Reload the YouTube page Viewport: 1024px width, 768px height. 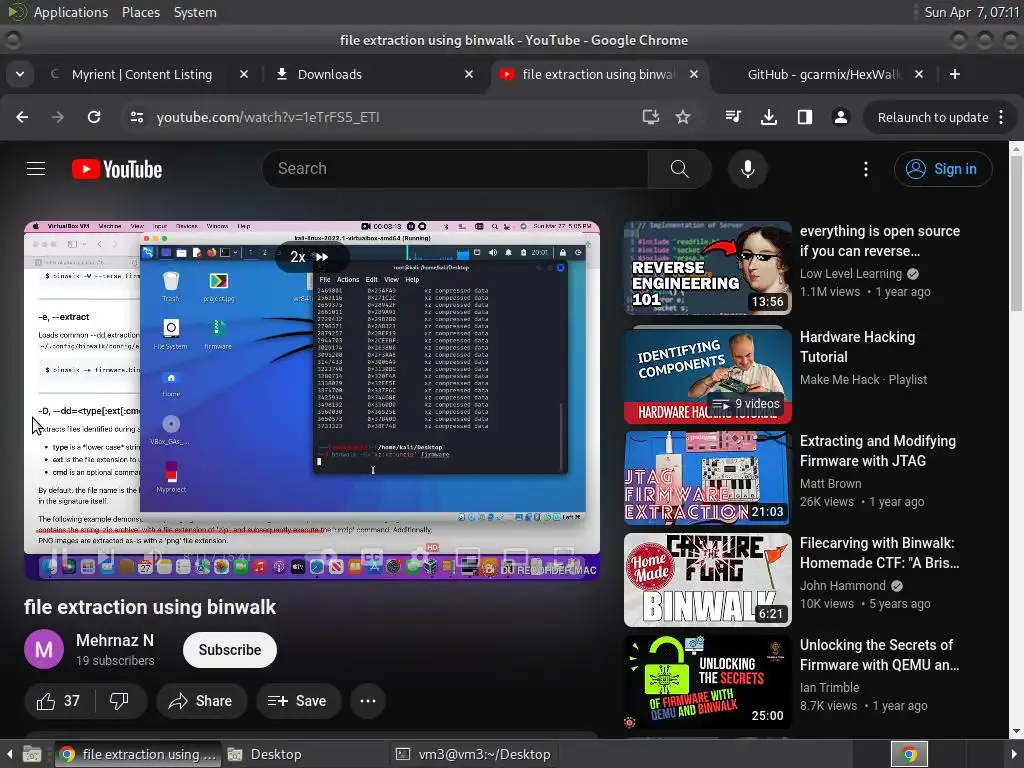point(94,117)
